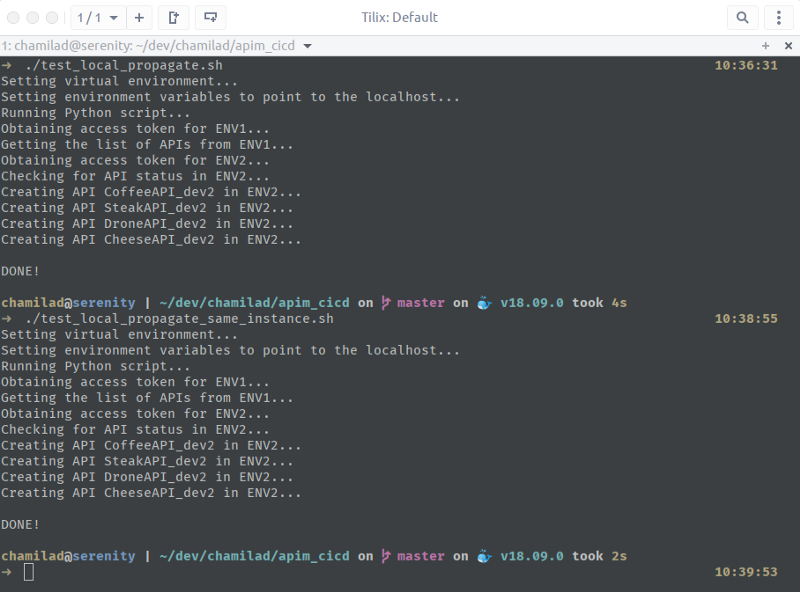Click the window close circle button
This screenshot has width=800, height=592.
click(13, 18)
